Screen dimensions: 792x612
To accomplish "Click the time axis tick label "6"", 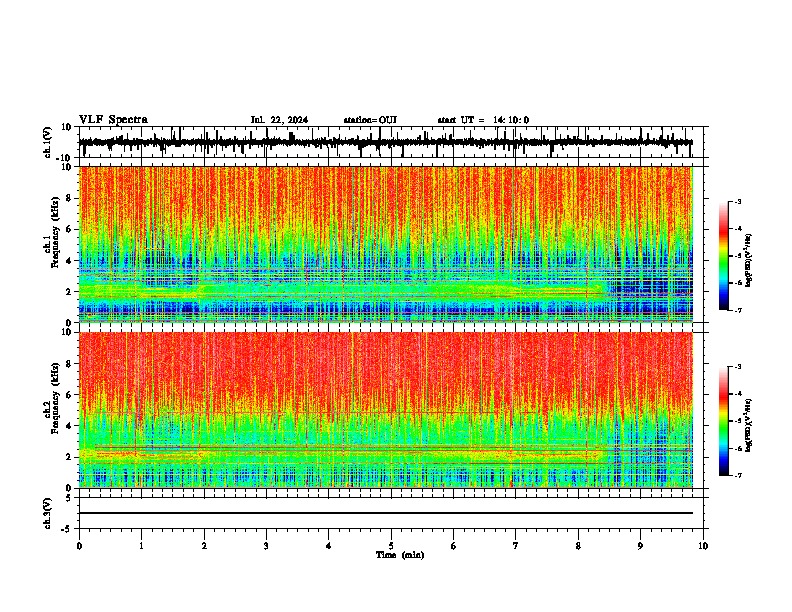I will pos(453,546).
